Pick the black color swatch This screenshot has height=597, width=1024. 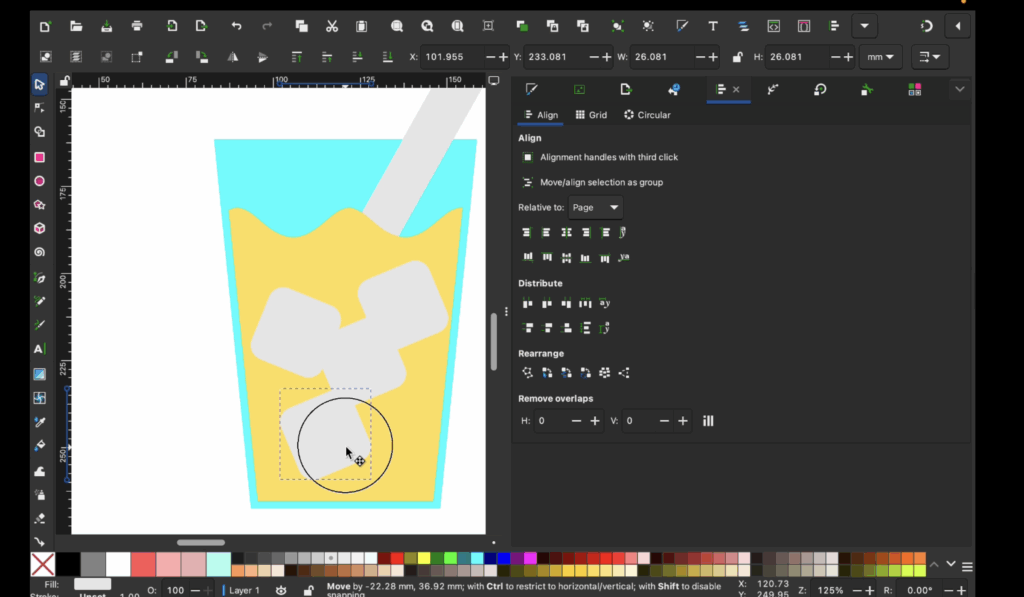[68, 564]
